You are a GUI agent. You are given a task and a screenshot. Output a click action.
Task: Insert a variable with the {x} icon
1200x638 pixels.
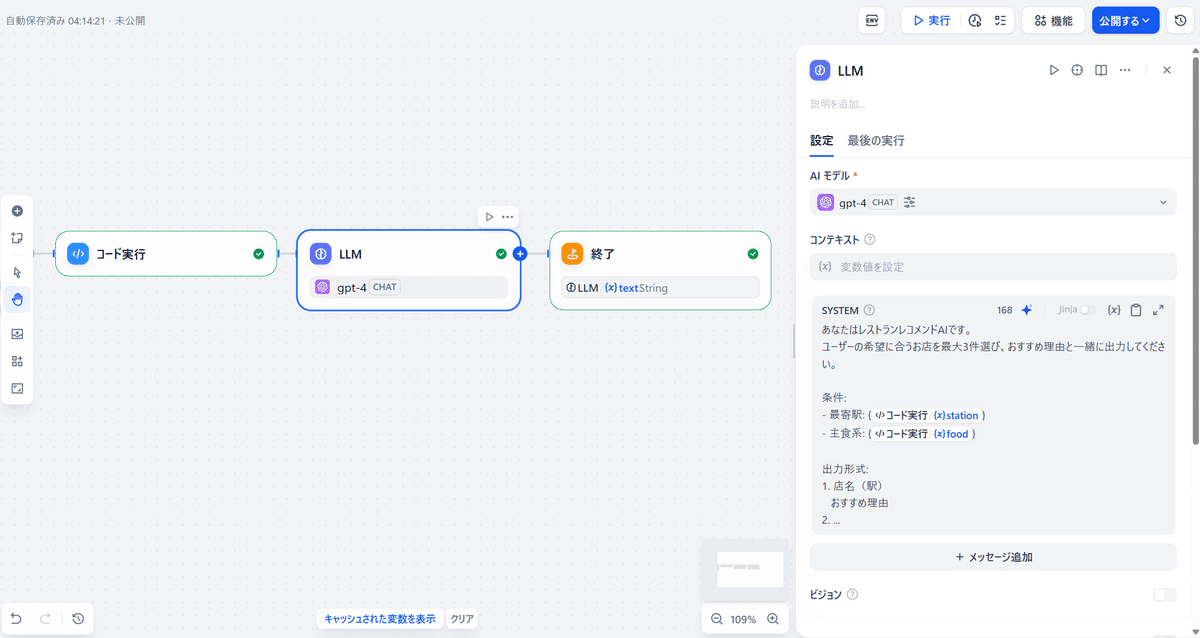coord(1114,310)
